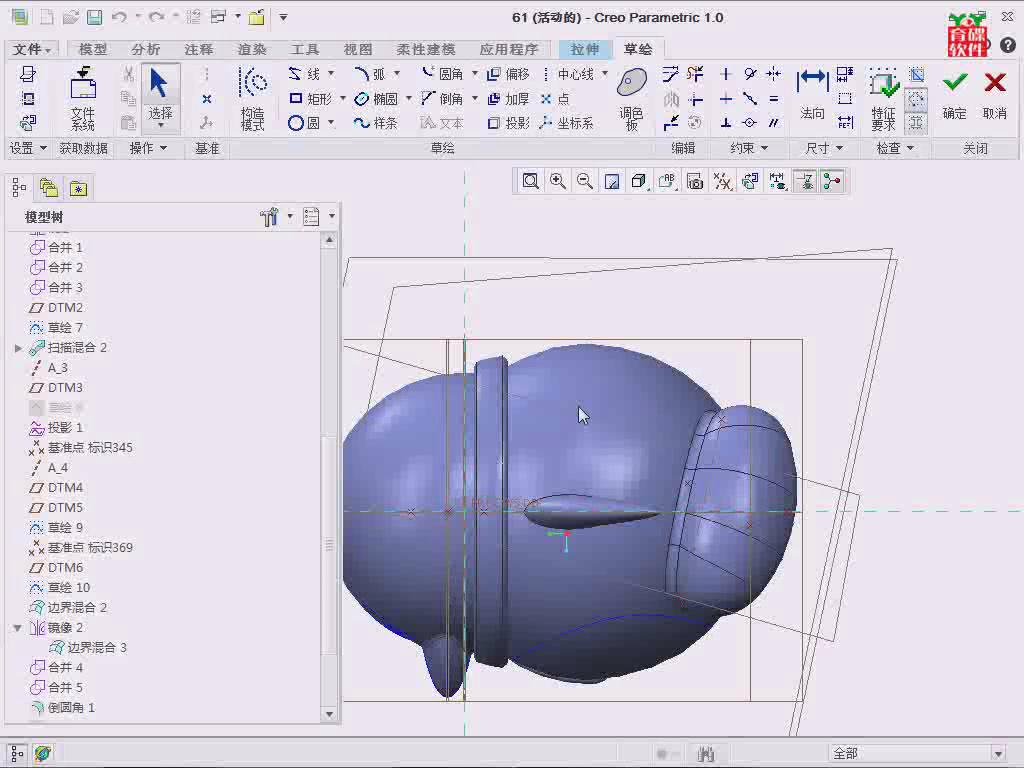
Task: Toggle highlight open ends check
Action: 916,99
